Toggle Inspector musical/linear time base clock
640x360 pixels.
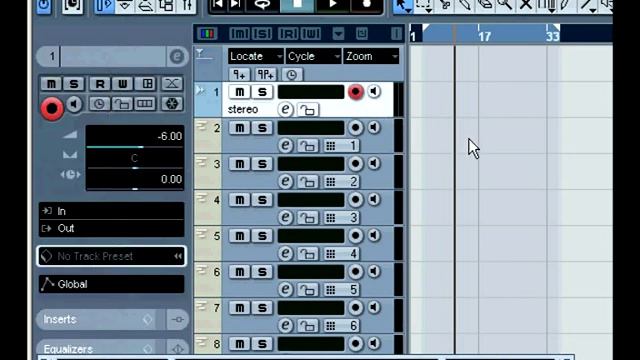point(99,103)
